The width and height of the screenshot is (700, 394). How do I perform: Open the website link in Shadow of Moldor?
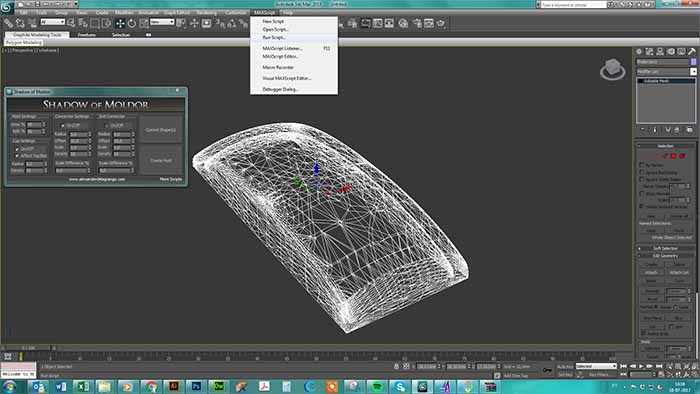click(x=96, y=179)
